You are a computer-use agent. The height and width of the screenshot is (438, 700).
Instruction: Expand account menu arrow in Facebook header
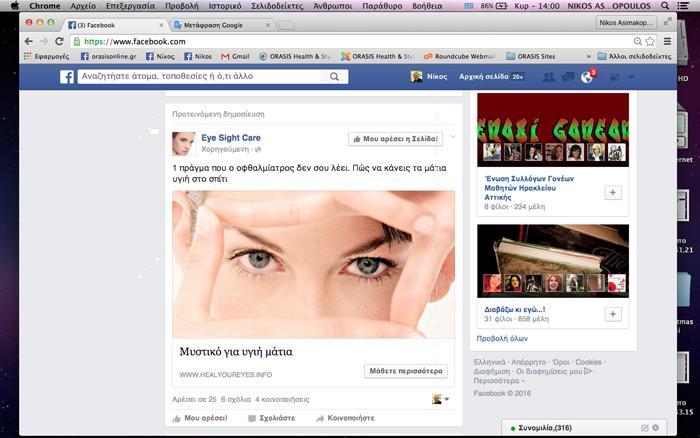tap(631, 77)
